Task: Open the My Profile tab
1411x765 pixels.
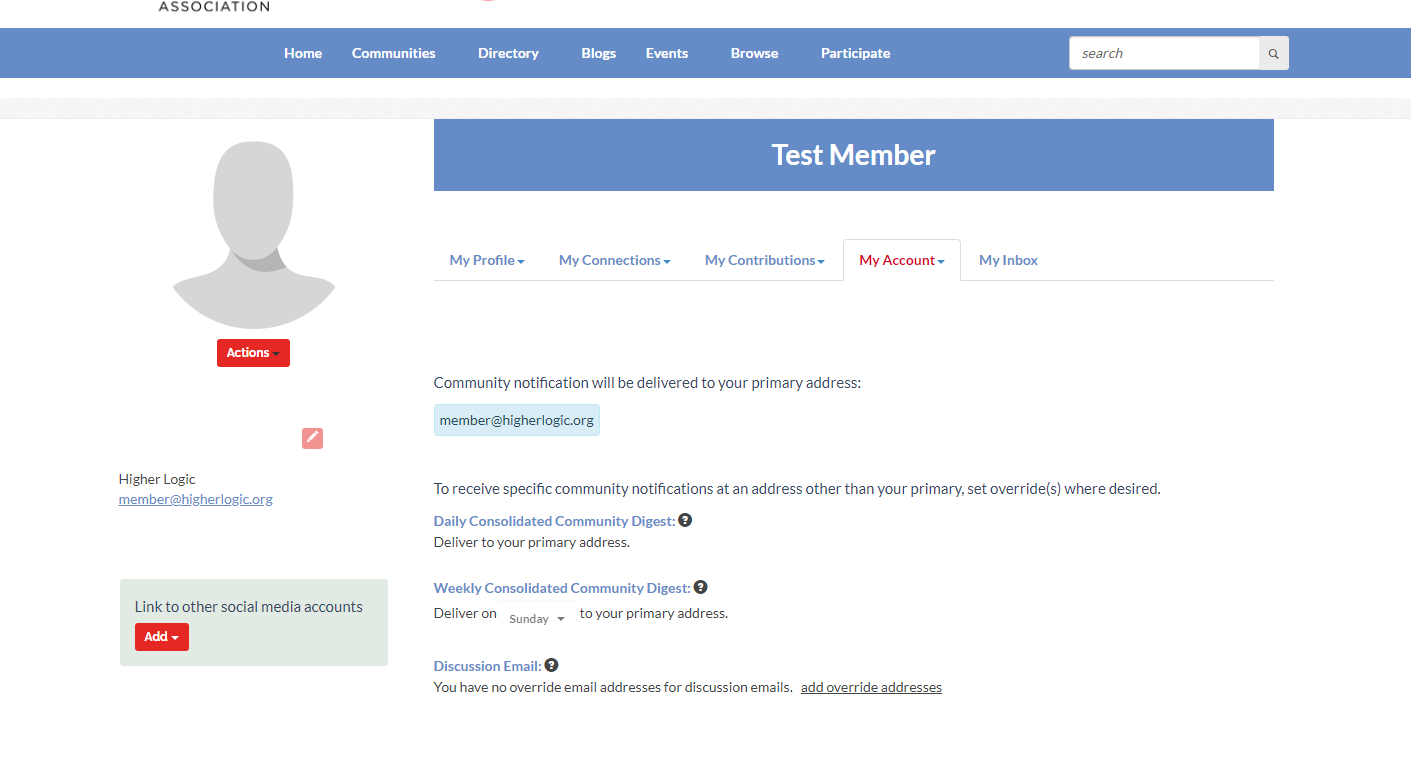Action: (487, 260)
